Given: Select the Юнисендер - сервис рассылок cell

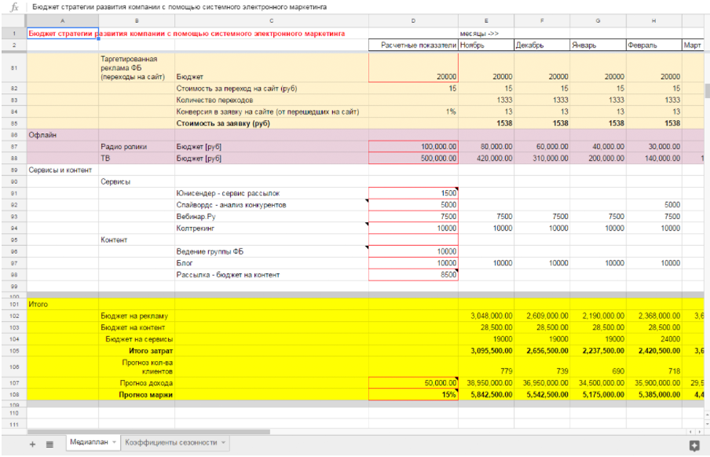Looking at the screenshot, I should [271, 193].
